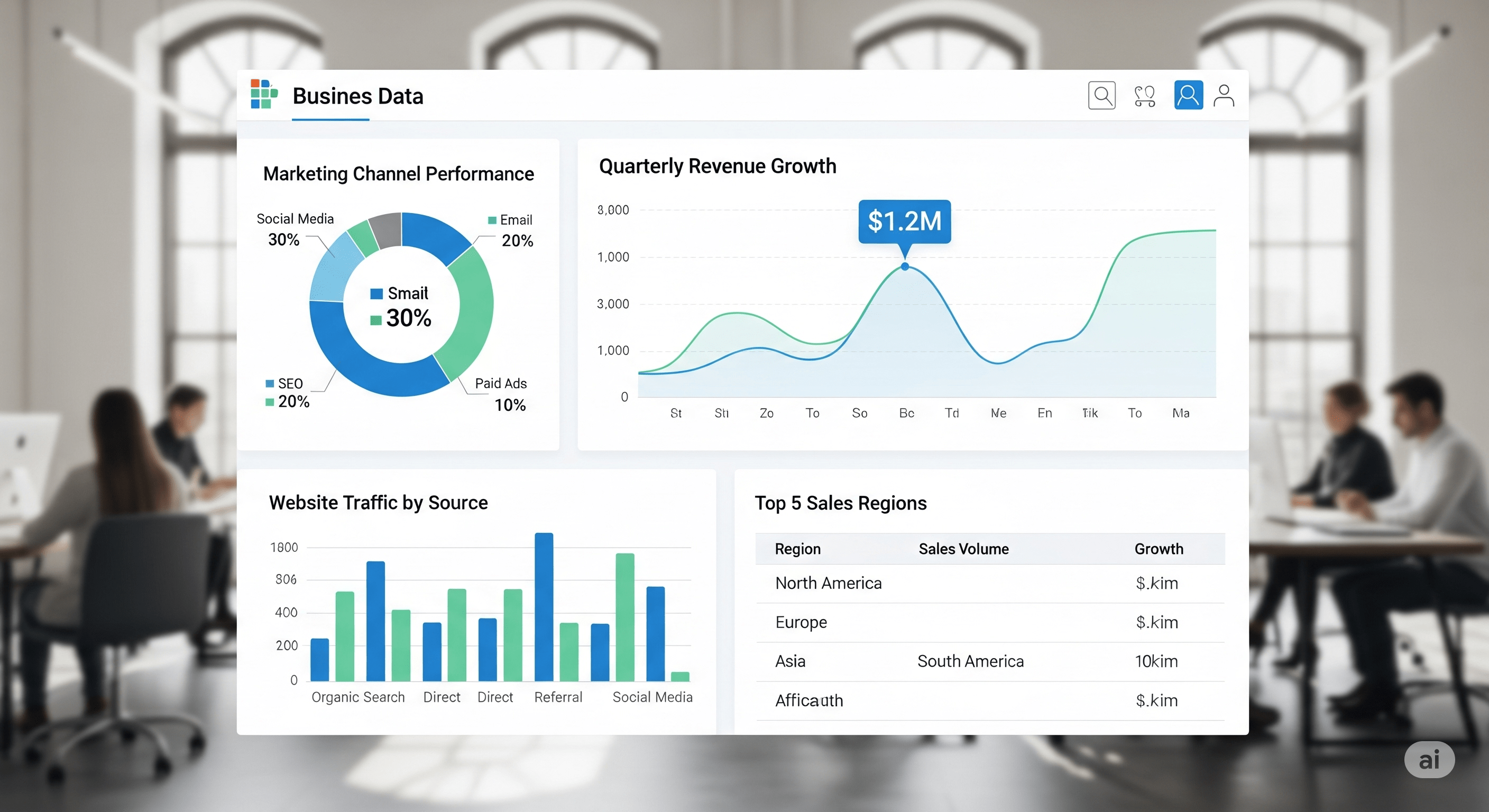Select the highlighted blue user account icon
This screenshot has height=812, width=1489.
tap(1189, 94)
